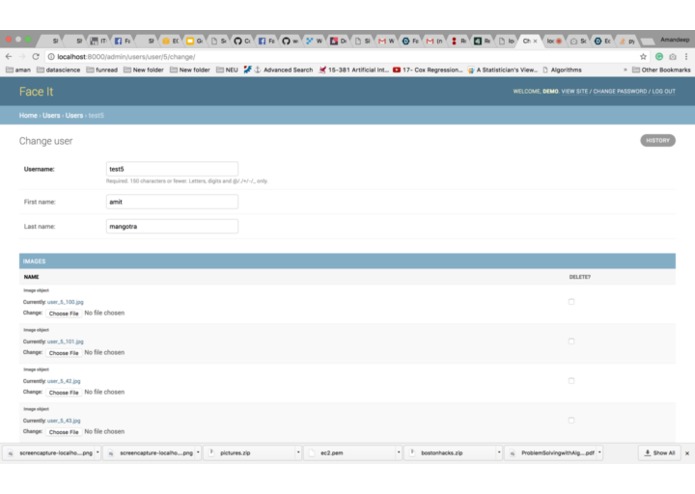The image size is (695, 494).
Task: Bookmark this page with the star icon
Action: (643, 57)
